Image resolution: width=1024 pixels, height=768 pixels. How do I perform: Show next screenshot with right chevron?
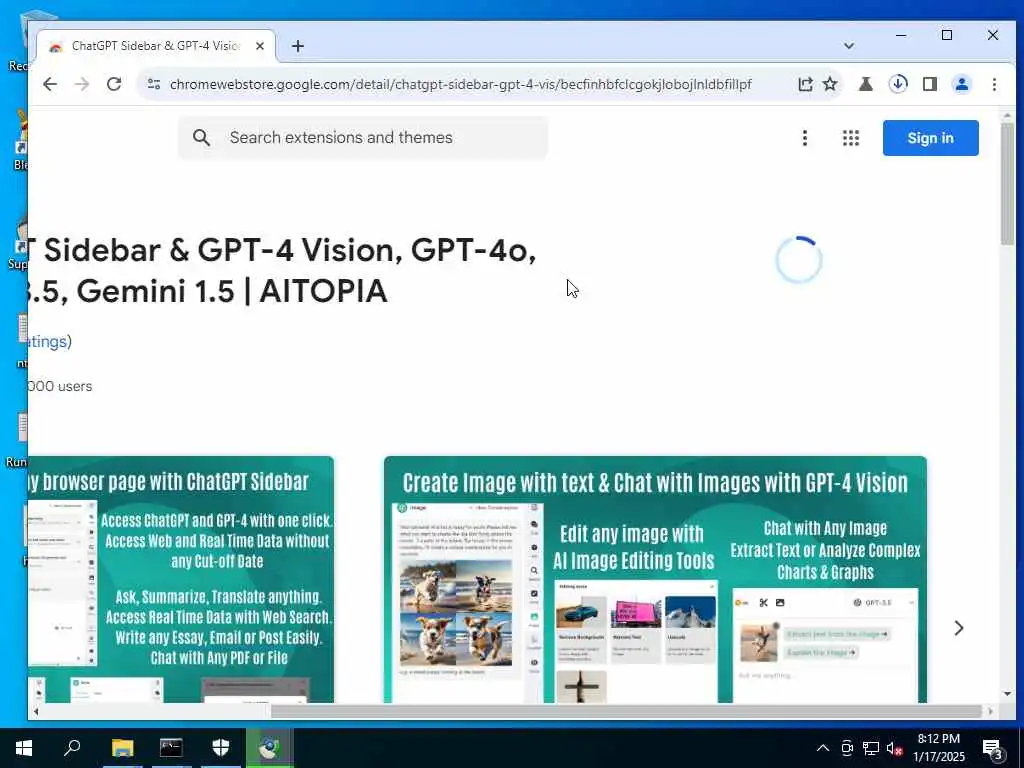point(958,628)
